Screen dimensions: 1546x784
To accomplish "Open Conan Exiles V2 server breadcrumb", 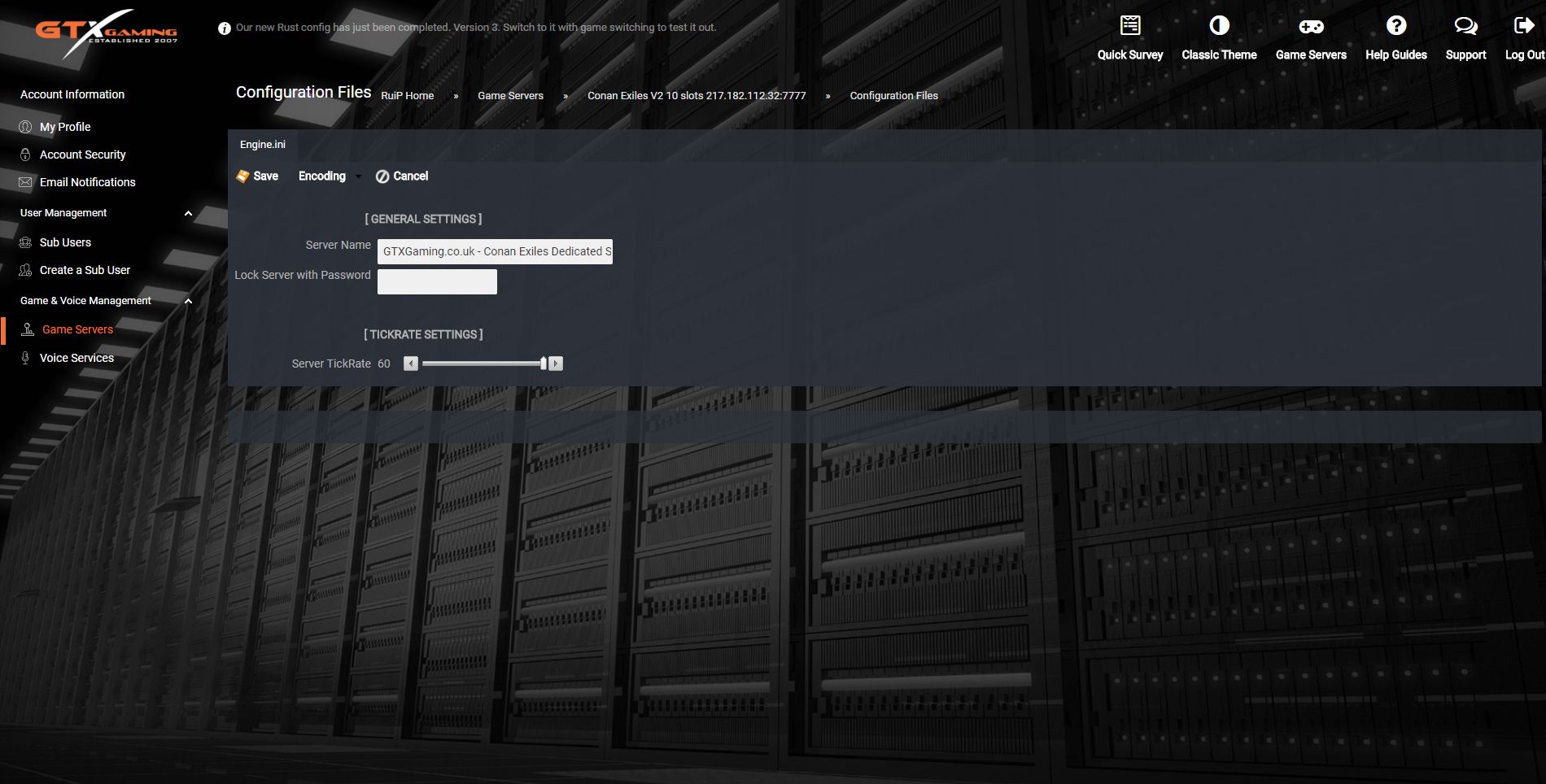I will pyautogui.click(x=697, y=96).
